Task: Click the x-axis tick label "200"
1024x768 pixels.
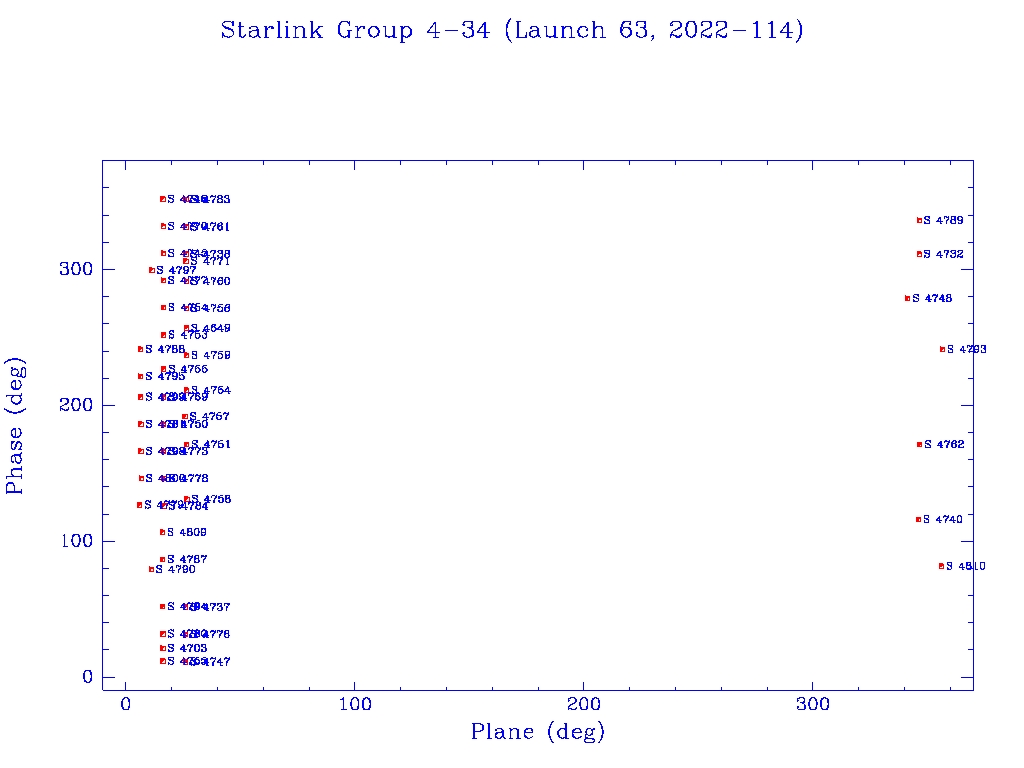Action: (x=583, y=705)
